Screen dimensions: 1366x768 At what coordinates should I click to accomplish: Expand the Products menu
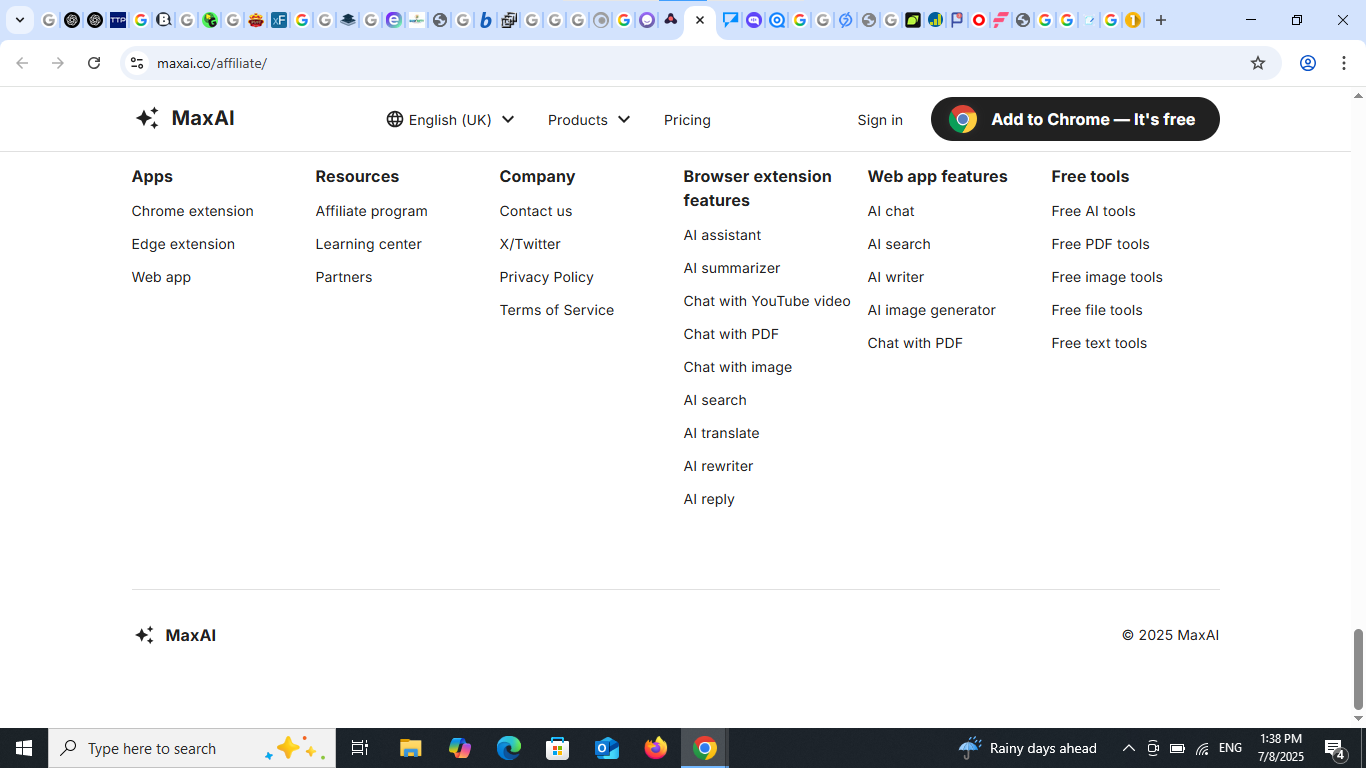pos(589,120)
